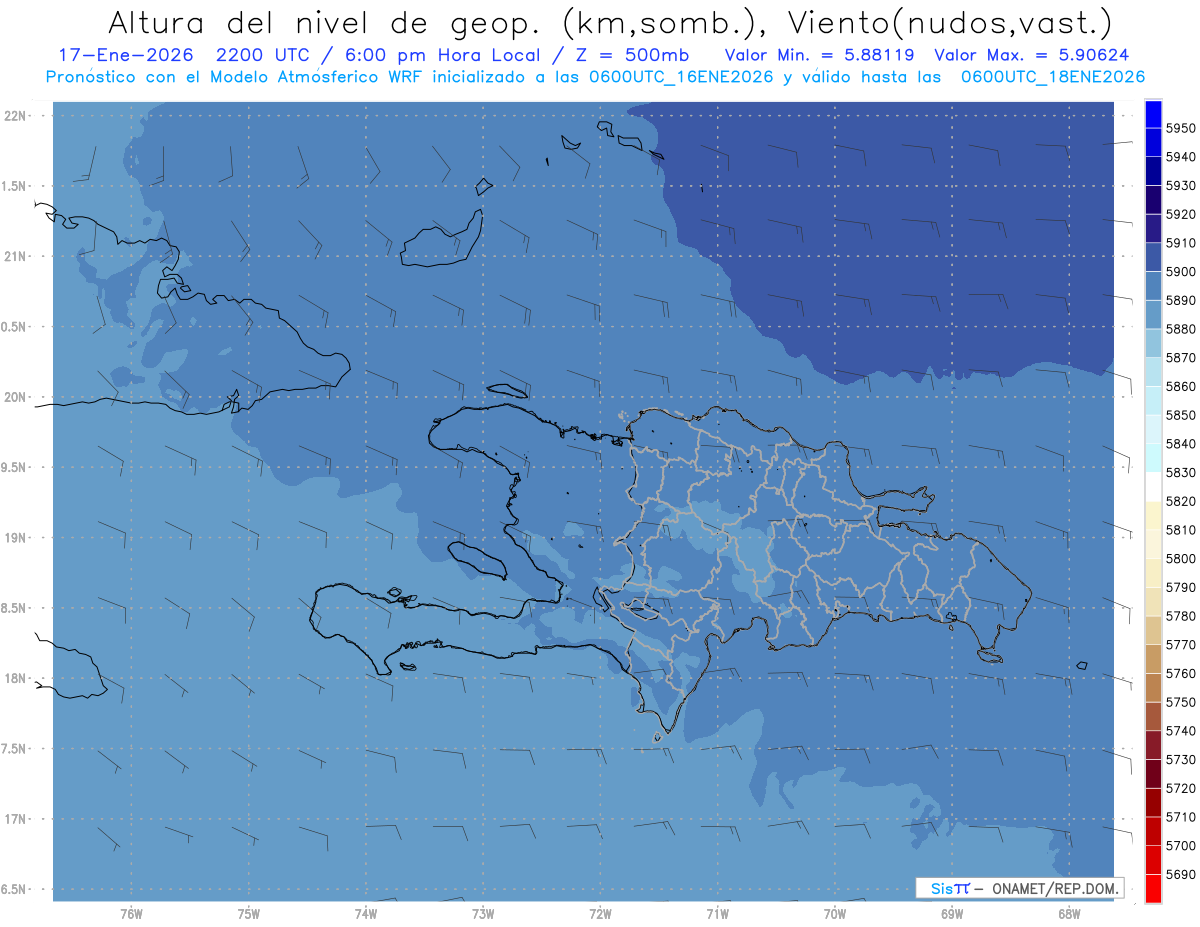Viewport: 1200px width, 927px height.
Task: Click the 5820 legend value
Action: pos(1180,501)
